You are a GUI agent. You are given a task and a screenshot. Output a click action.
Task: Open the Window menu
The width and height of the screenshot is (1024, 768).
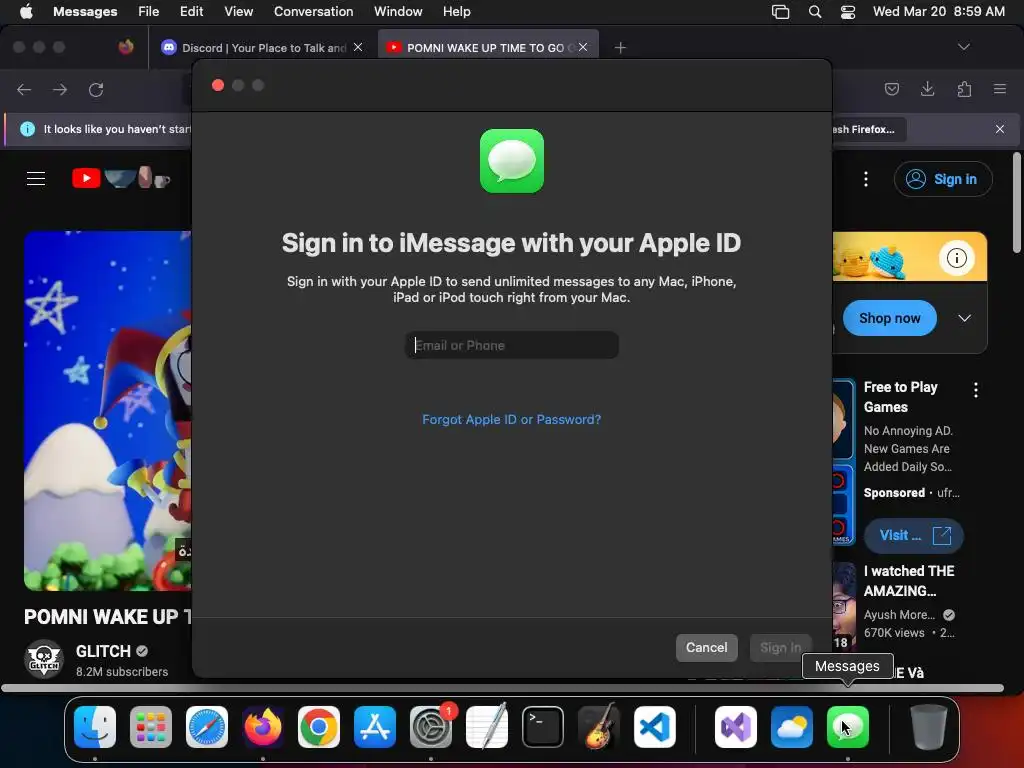tap(398, 11)
